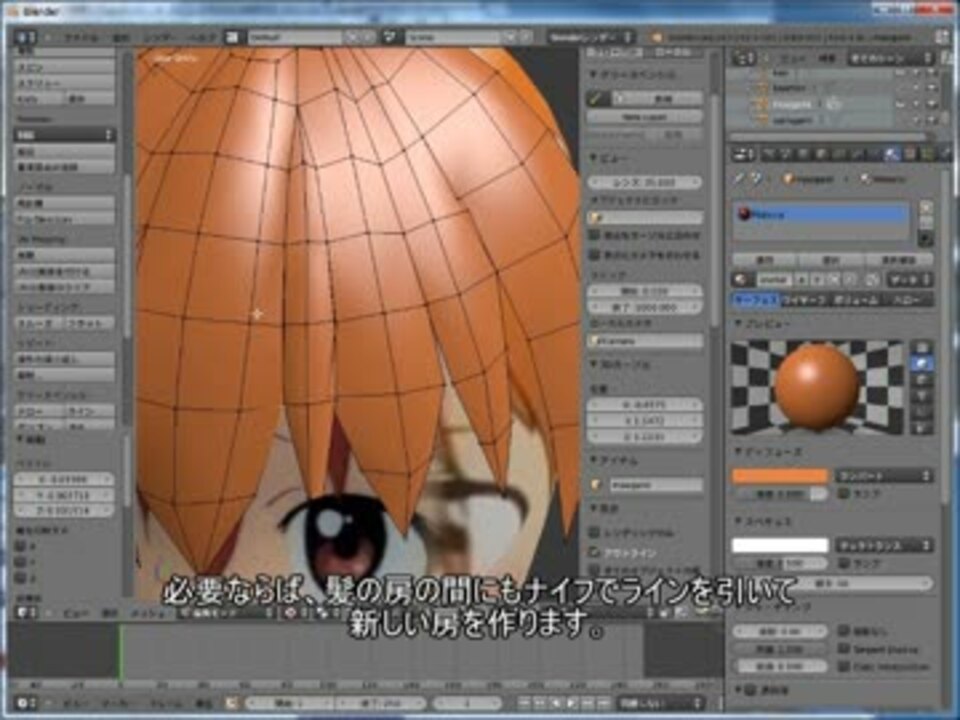Jump to start frame playback button

click(525, 703)
